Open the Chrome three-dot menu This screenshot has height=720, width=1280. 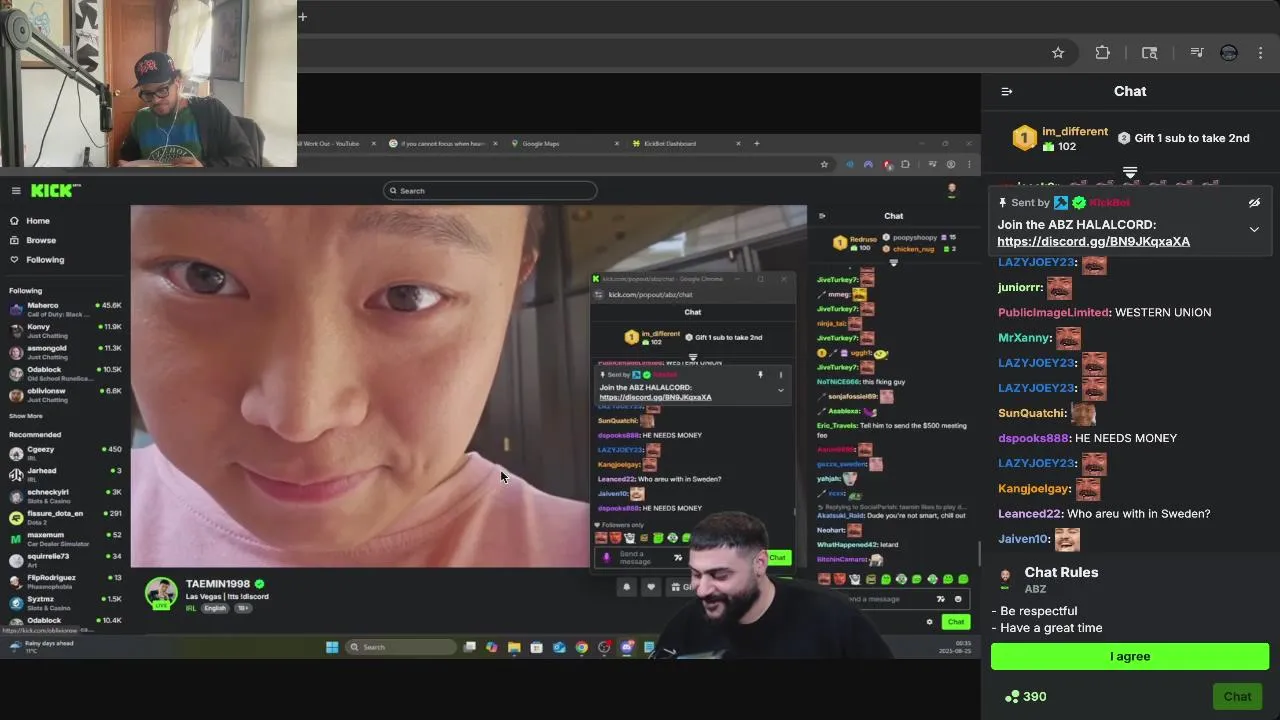click(x=1261, y=53)
